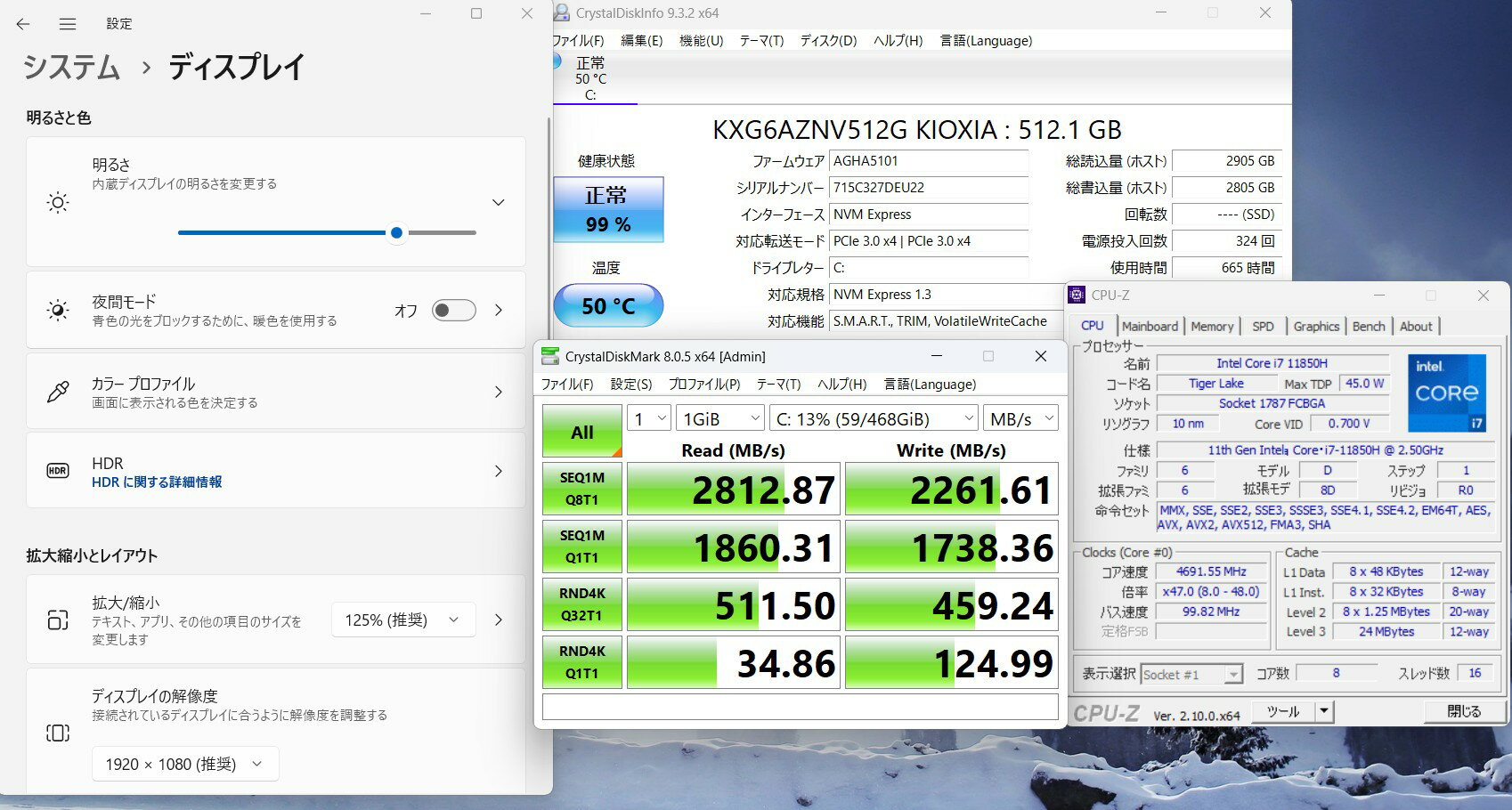Click the scale and layout icon
1512x810 pixels.
(58, 620)
